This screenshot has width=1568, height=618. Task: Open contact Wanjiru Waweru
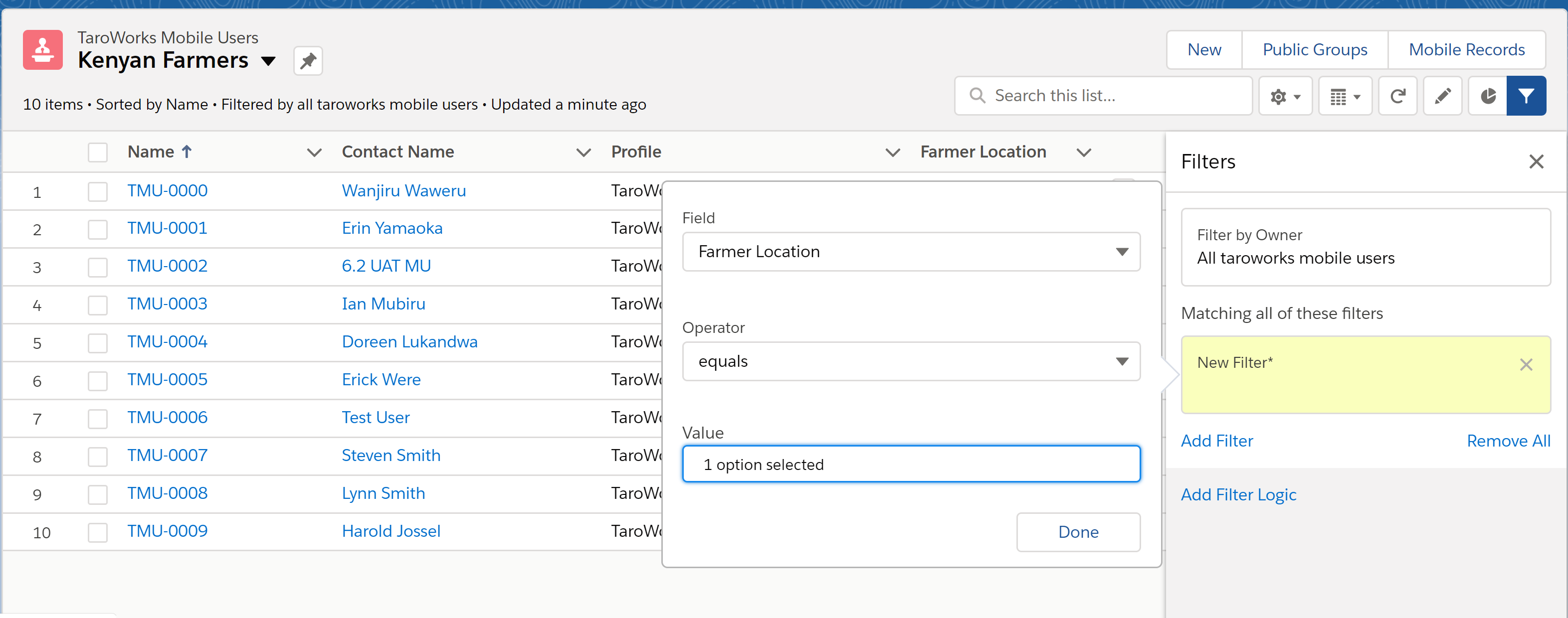coord(403,190)
